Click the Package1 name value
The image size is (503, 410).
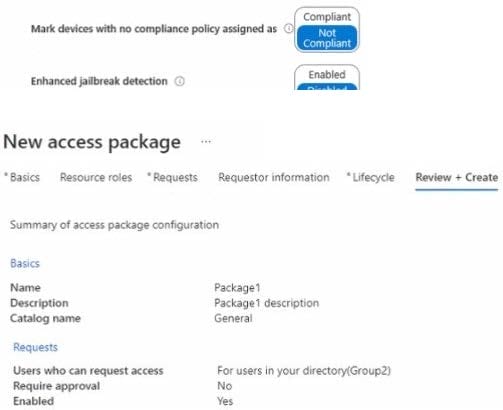tap(237, 288)
